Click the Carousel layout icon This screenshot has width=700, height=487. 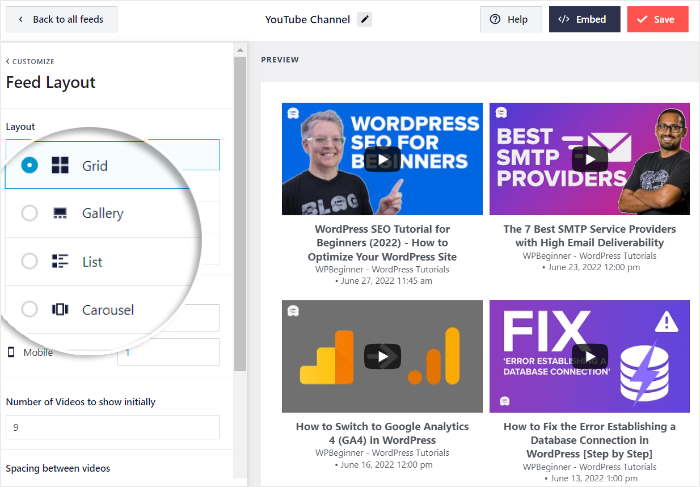point(60,309)
